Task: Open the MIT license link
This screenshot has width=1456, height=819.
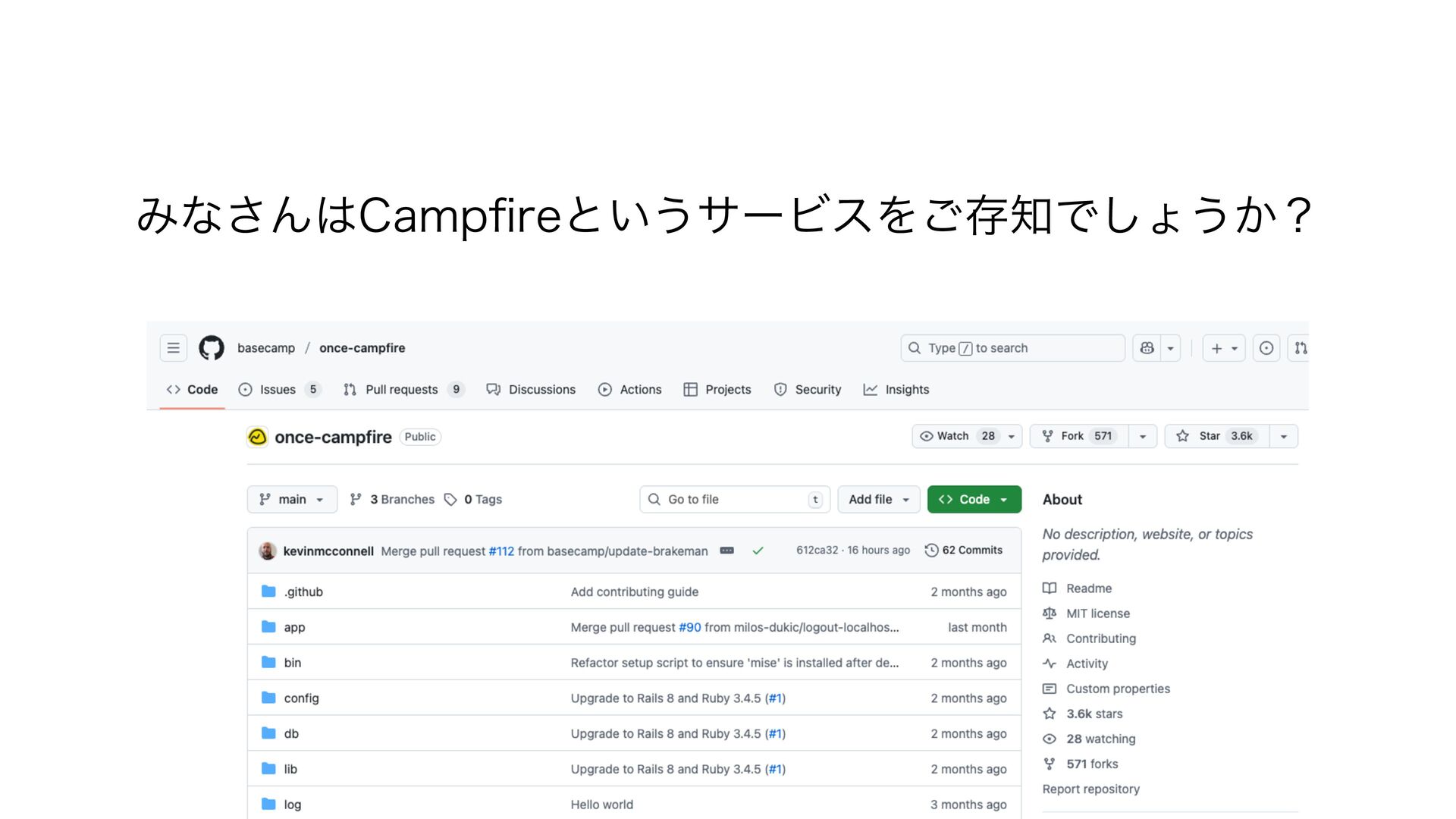Action: tap(1097, 613)
